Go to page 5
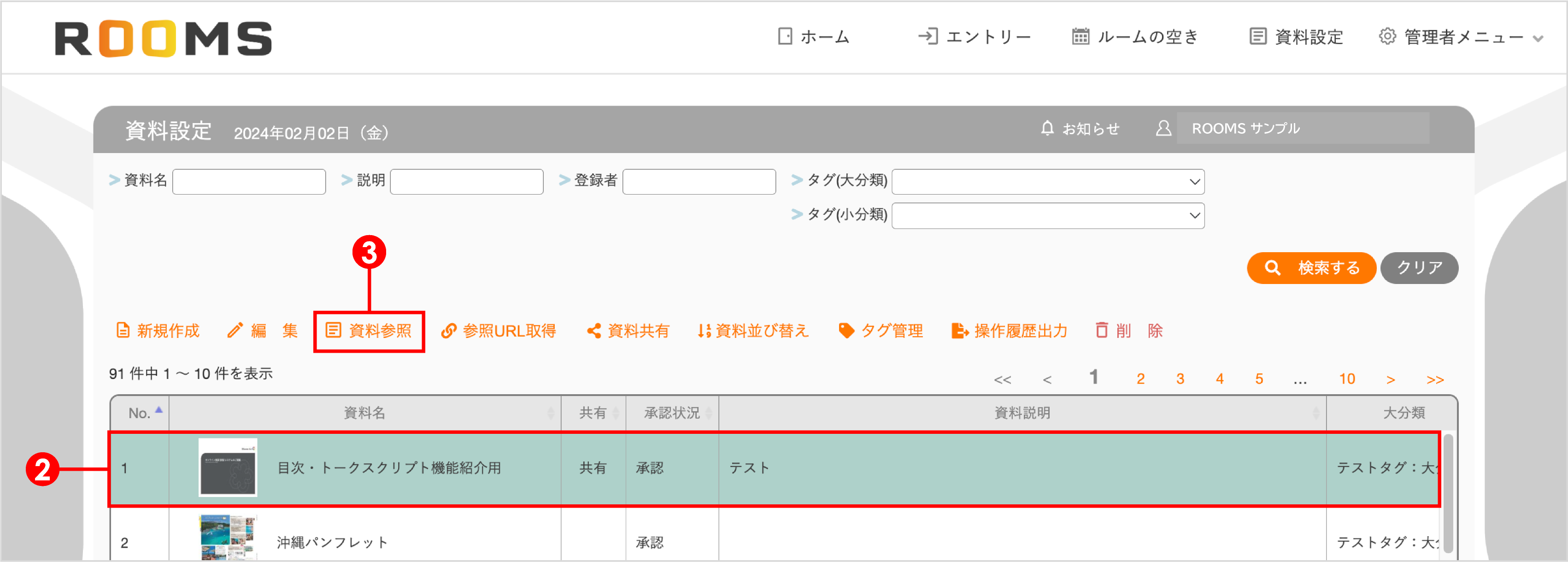 (1259, 379)
